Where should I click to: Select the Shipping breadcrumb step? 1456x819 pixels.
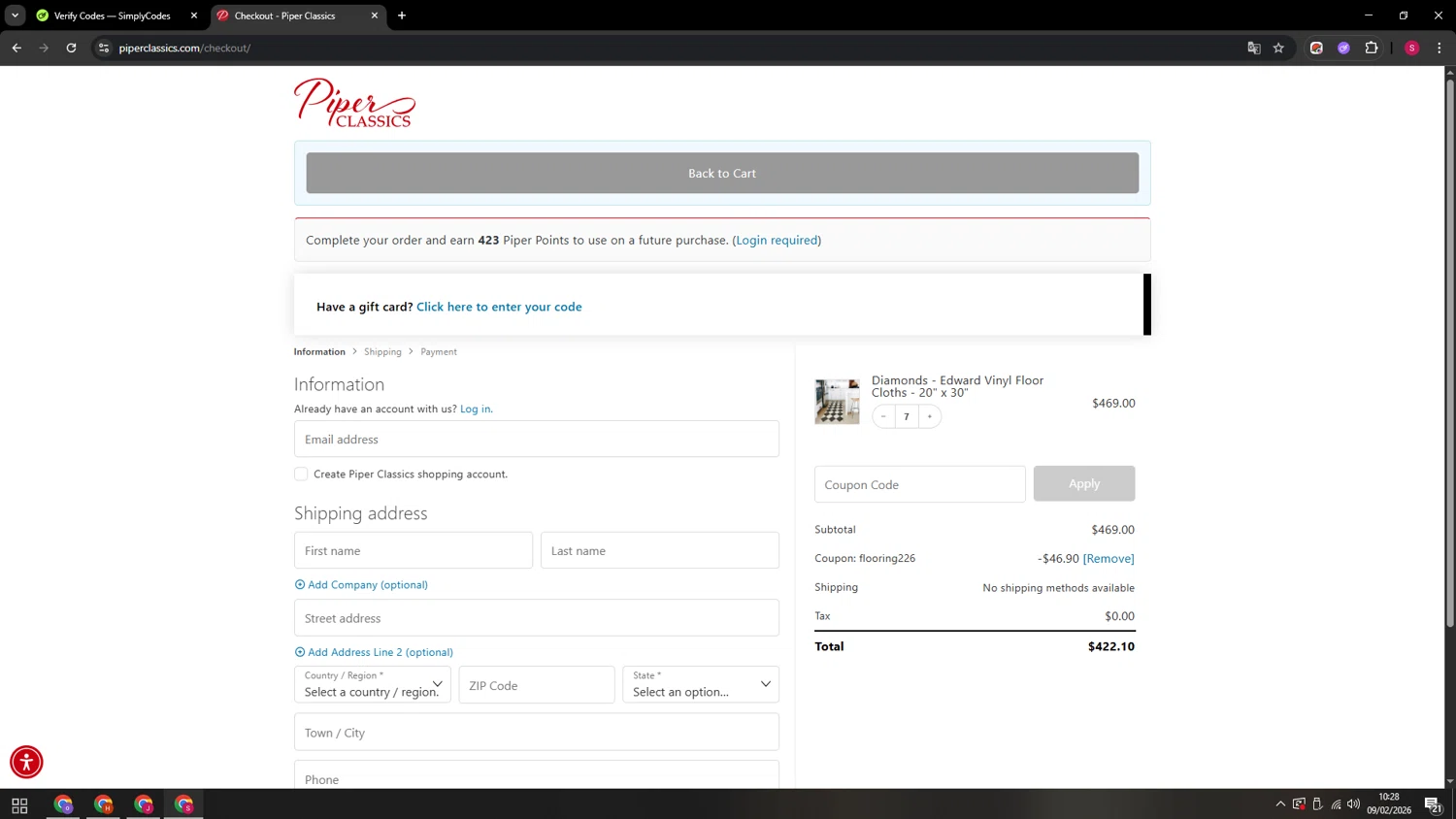382,351
